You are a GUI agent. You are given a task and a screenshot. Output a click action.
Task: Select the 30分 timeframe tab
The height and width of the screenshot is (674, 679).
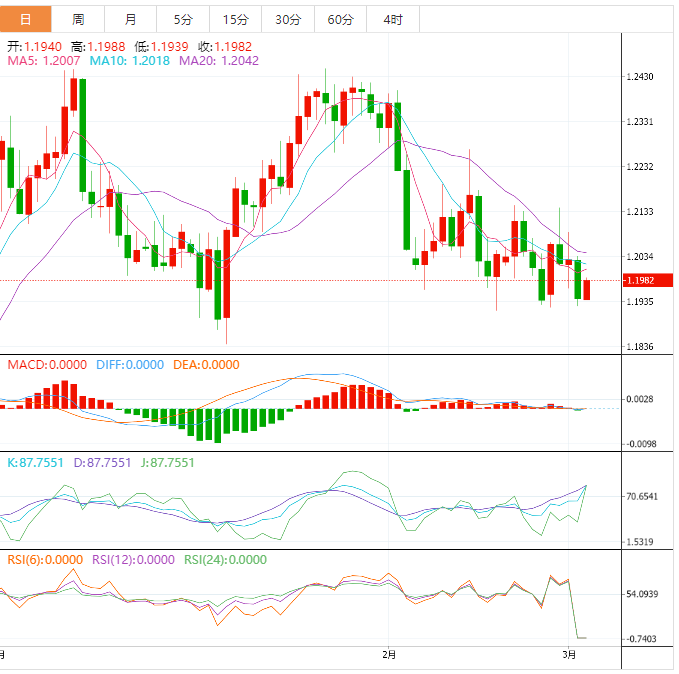coord(287,19)
